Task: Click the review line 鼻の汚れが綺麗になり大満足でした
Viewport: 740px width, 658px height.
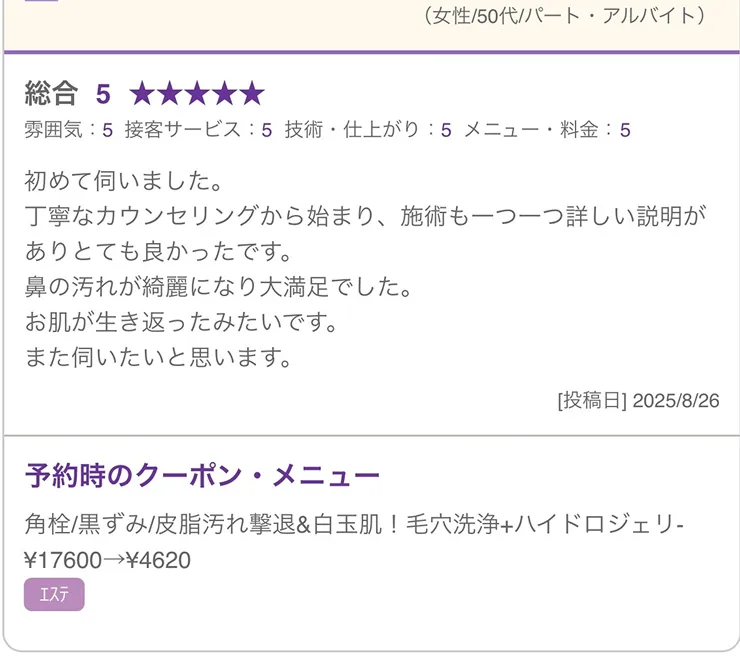Action: coord(218,288)
